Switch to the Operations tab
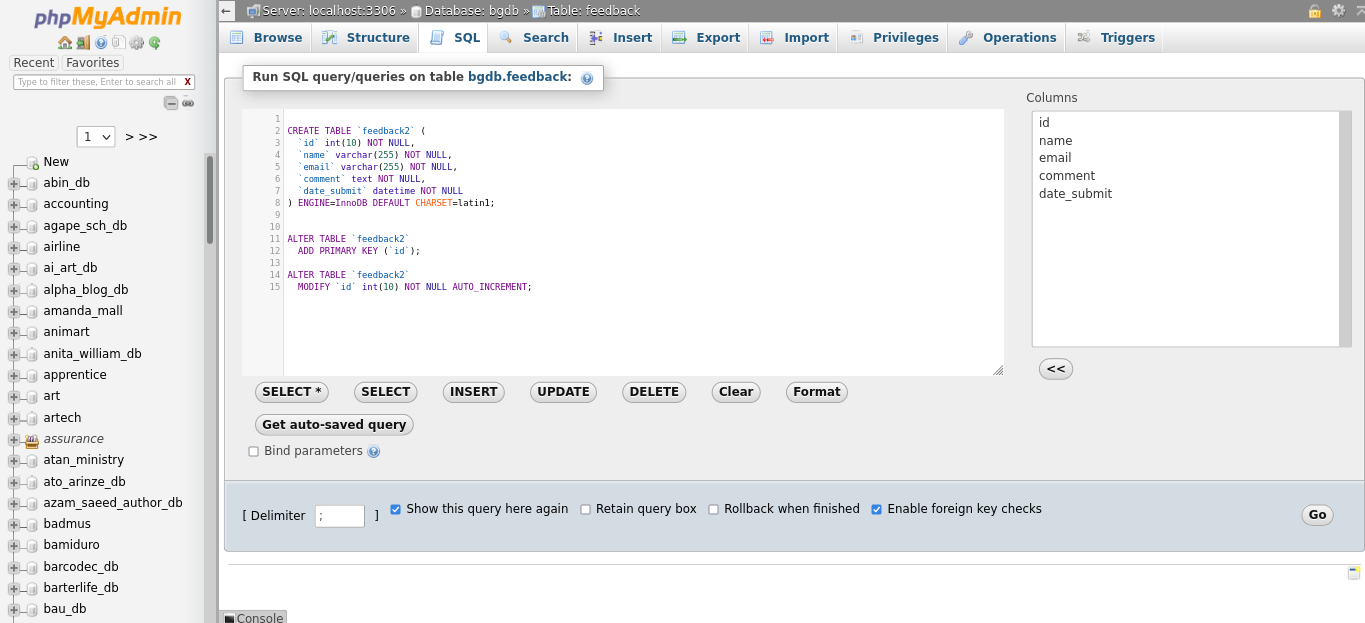The width and height of the screenshot is (1365, 623). 1007,38
